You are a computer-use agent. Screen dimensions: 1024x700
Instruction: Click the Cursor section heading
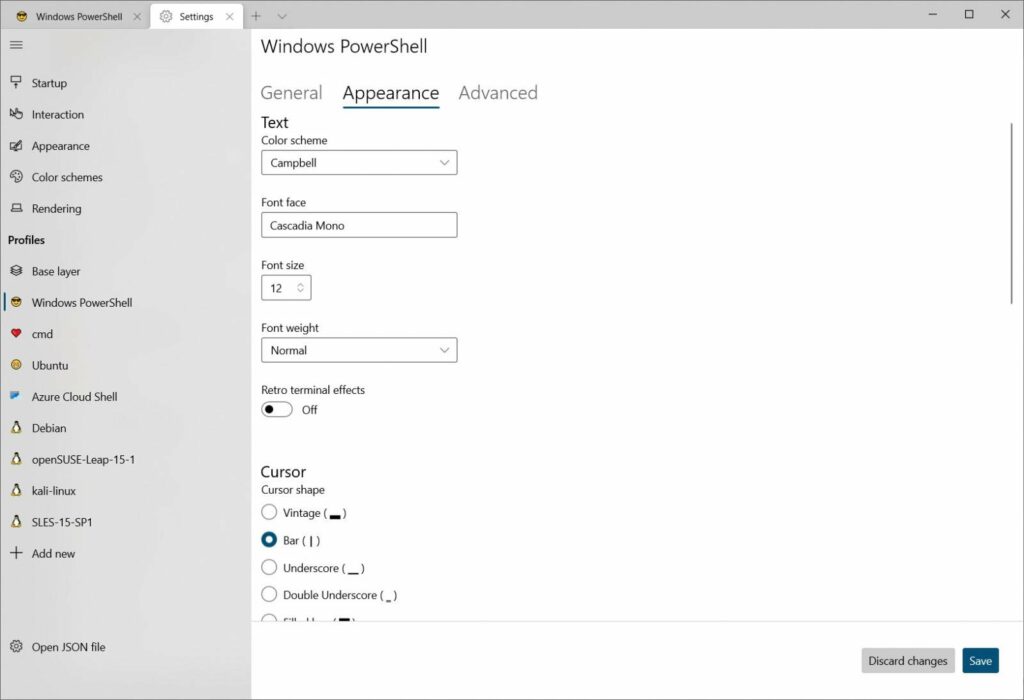tap(283, 471)
